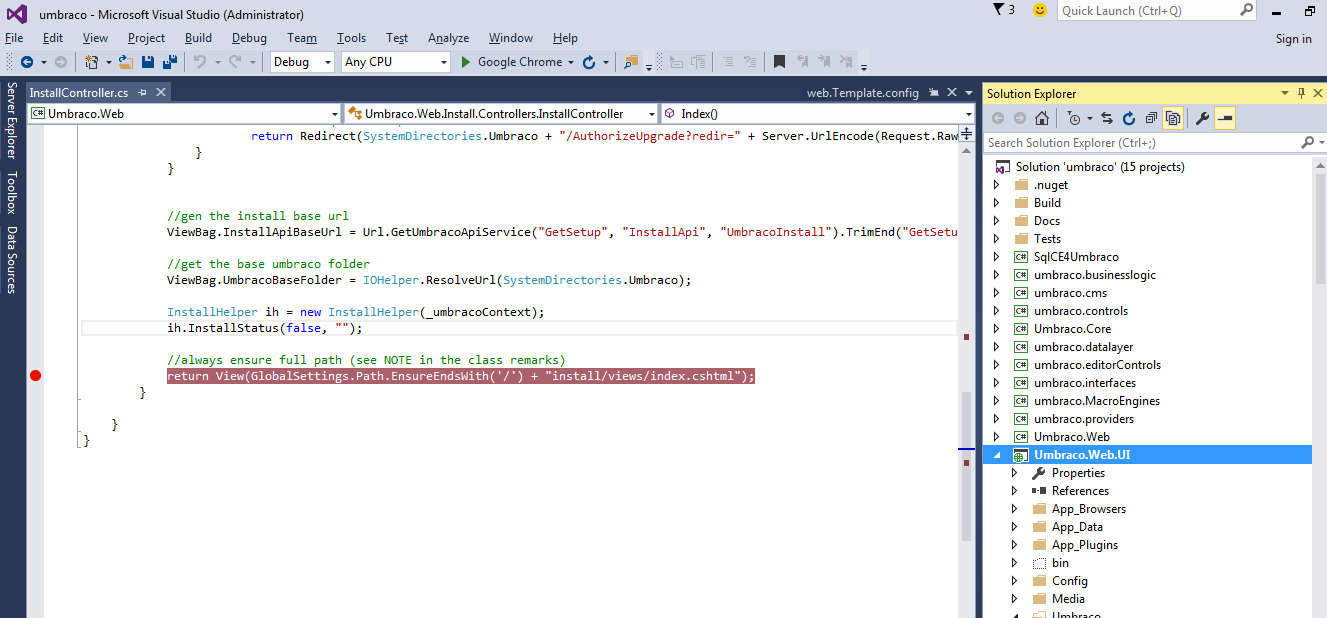This screenshot has width=1327, height=618.
Task: Click the Sign in link
Action: [x=1294, y=39]
